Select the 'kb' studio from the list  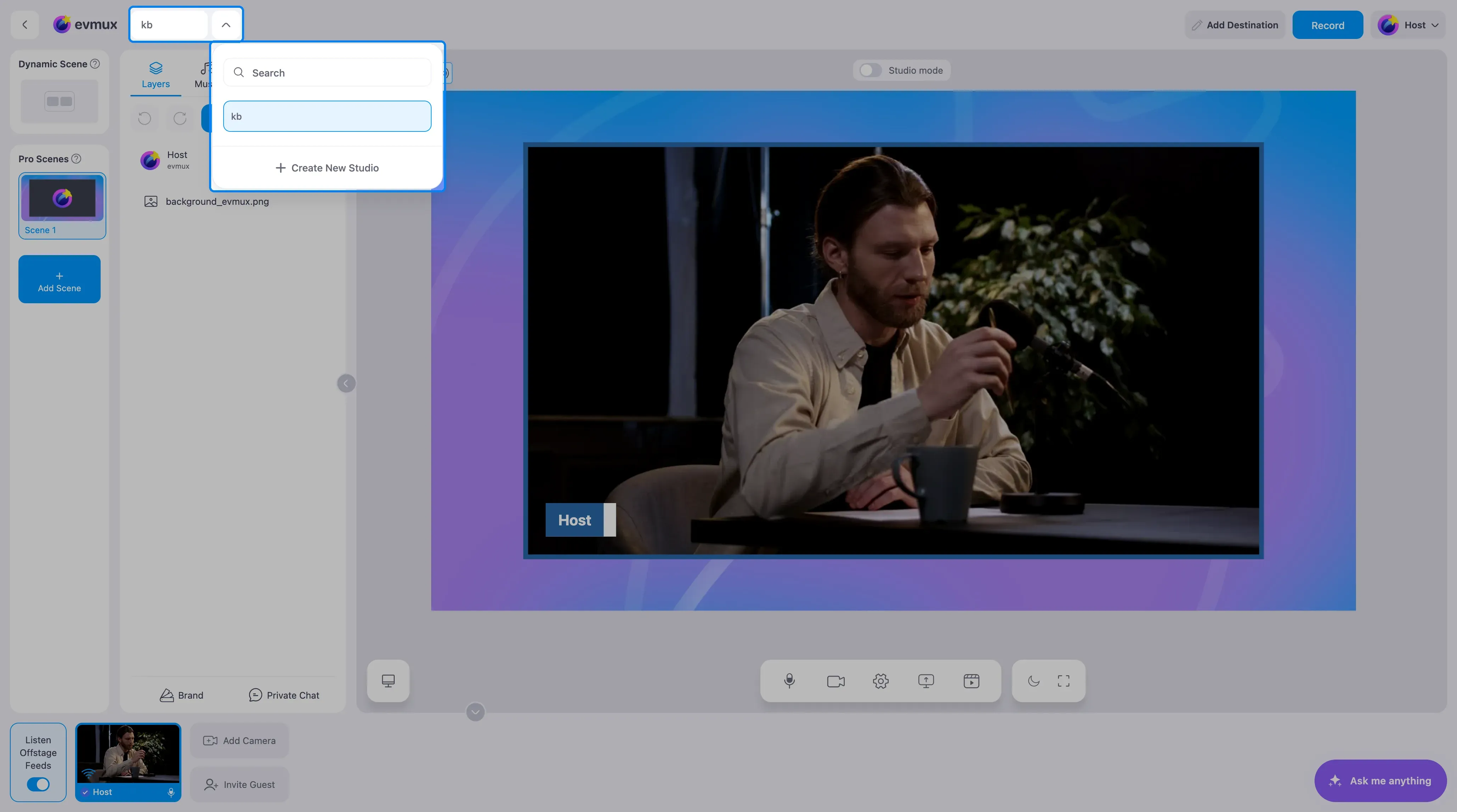(x=327, y=116)
